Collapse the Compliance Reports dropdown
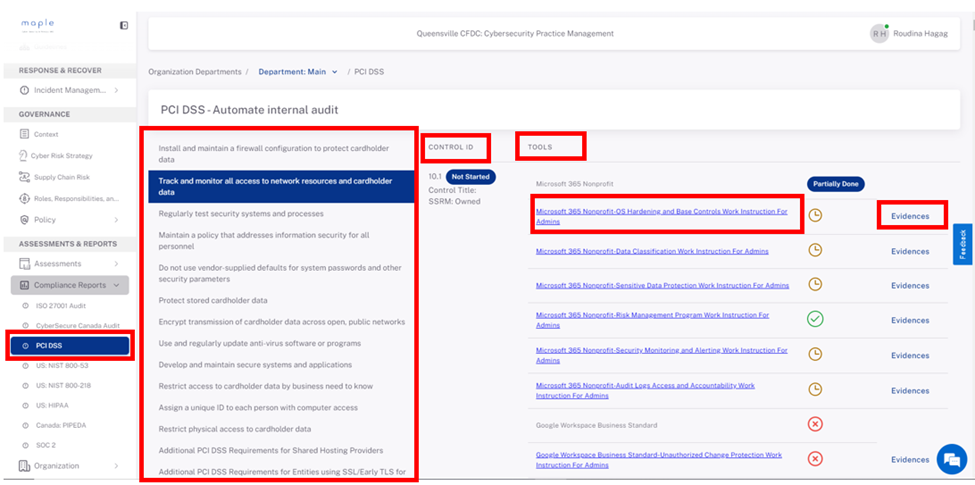 click(x=116, y=285)
